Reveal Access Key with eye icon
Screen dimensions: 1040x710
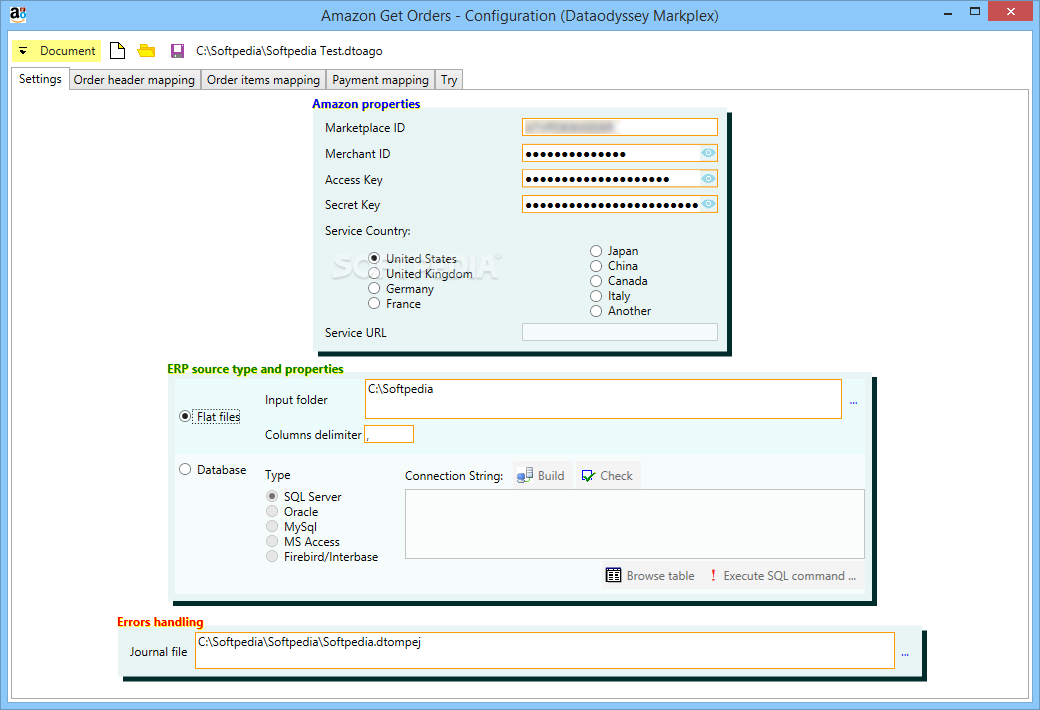(708, 178)
